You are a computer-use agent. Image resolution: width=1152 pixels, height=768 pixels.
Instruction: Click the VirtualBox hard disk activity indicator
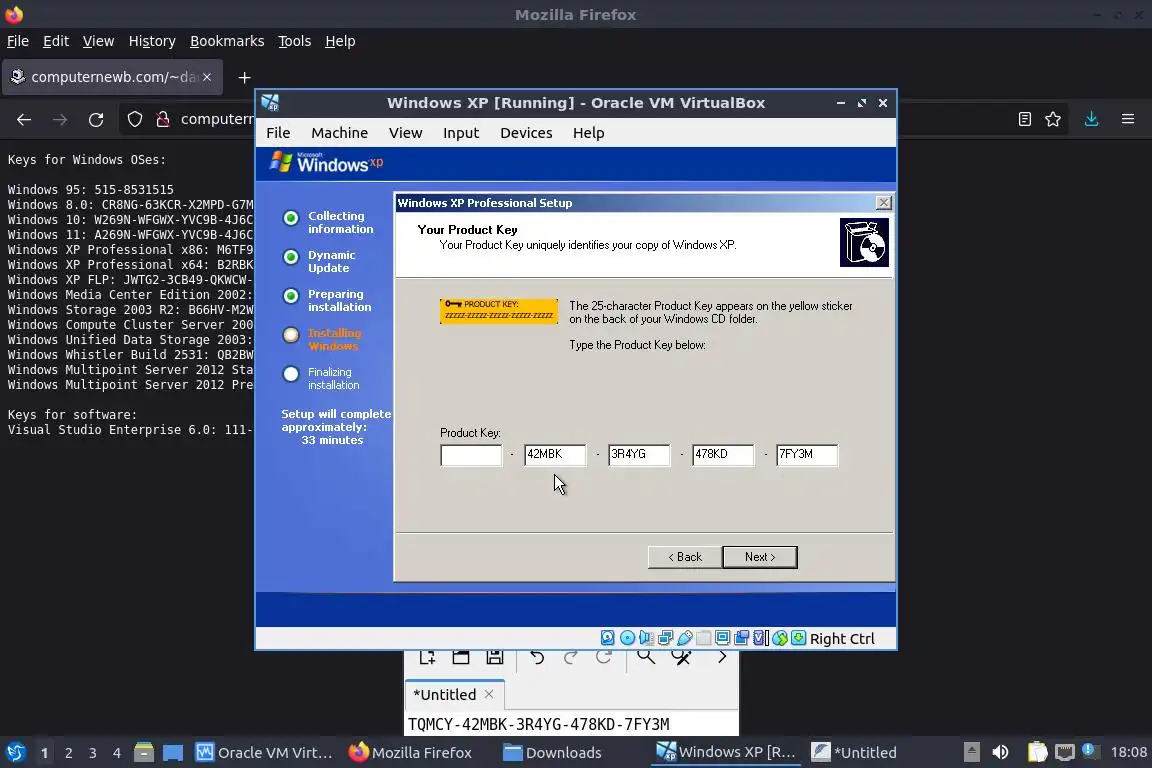(608, 638)
